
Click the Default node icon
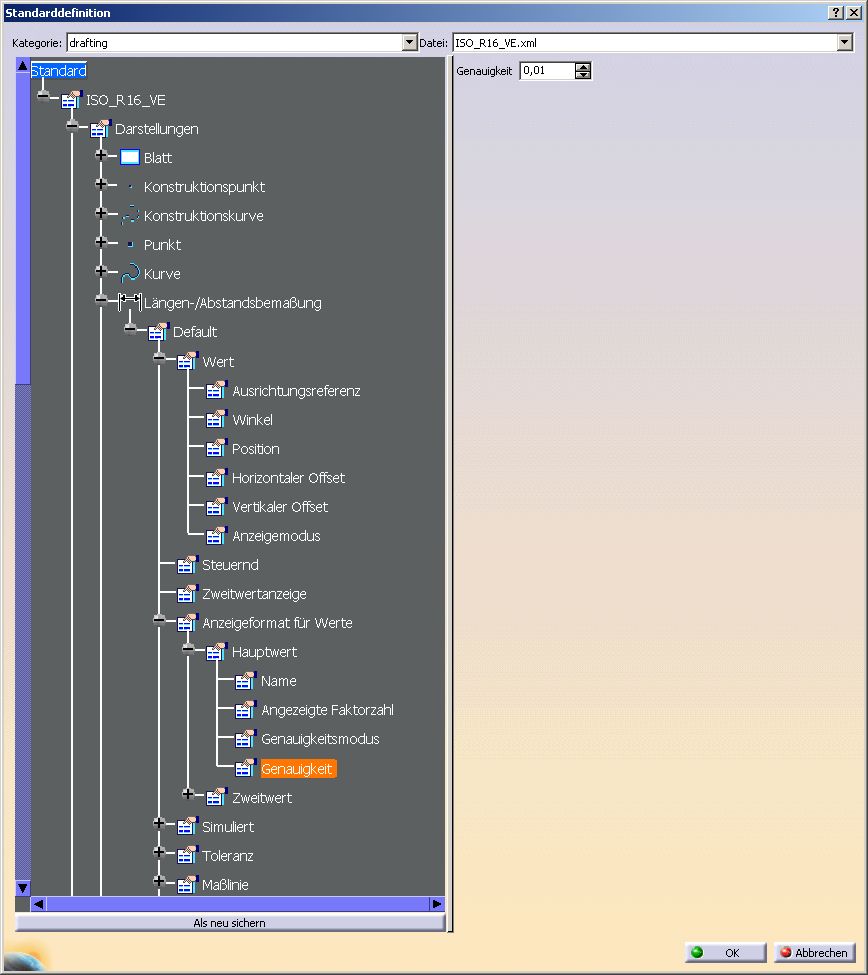tap(159, 331)
